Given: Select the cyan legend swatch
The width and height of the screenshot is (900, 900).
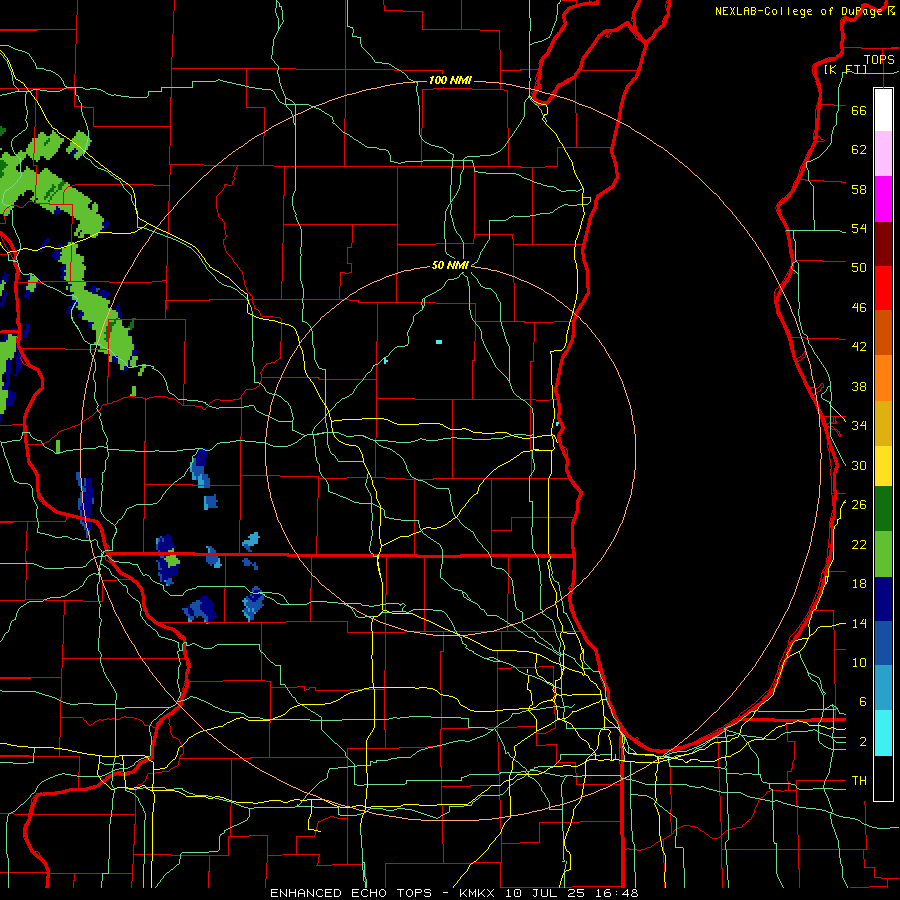Looking at the screenshot, I should click(x=883, y=733).
